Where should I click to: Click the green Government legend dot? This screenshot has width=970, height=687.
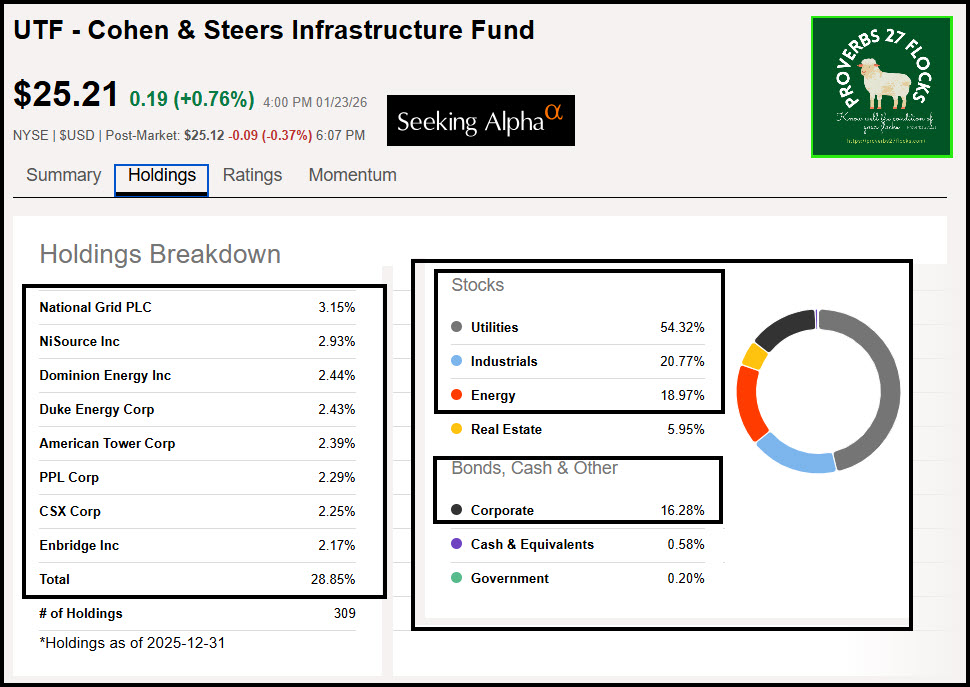coord(456,578)
